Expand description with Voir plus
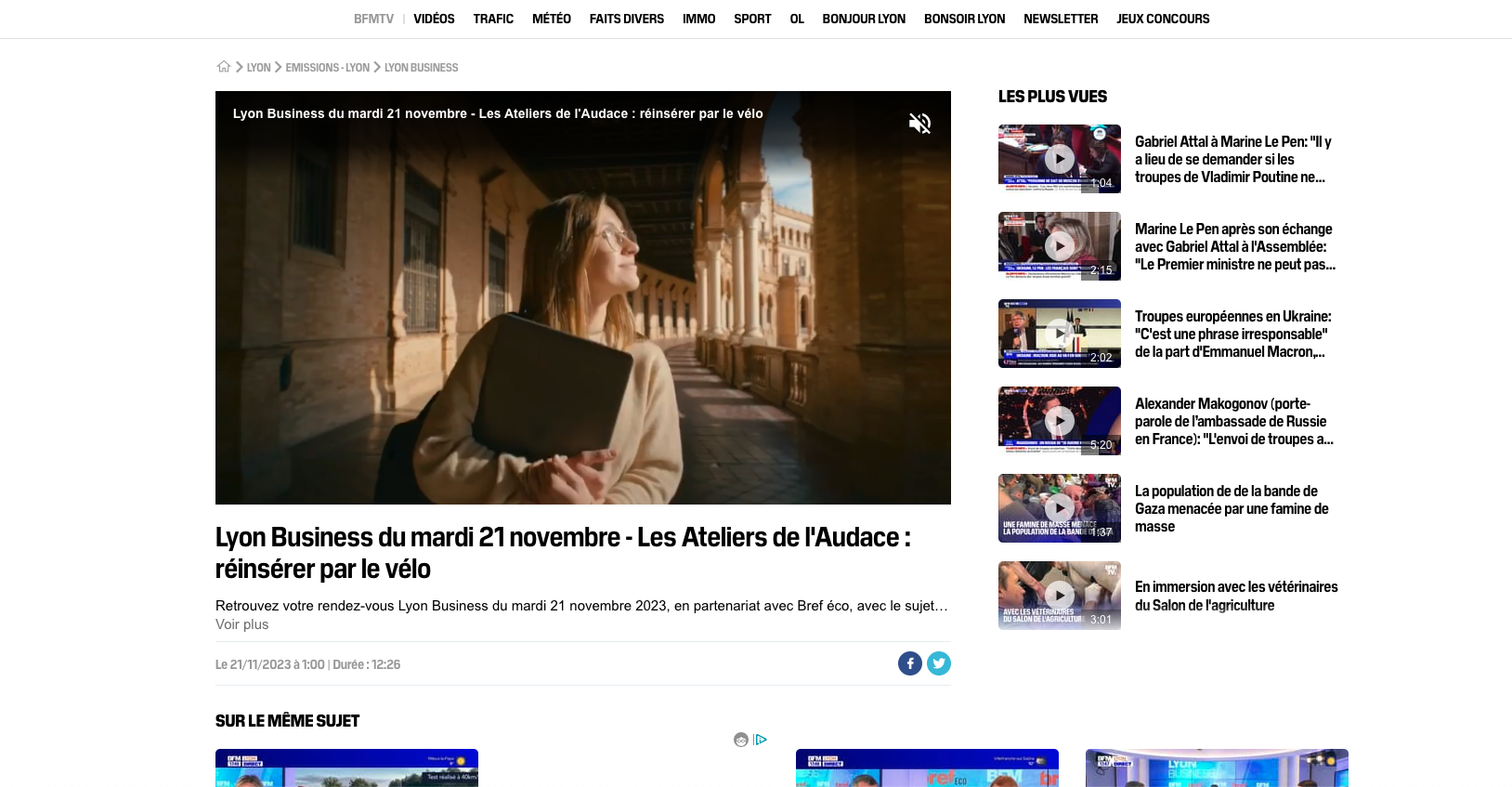The image size is (1512, 787). pos(241,624)
